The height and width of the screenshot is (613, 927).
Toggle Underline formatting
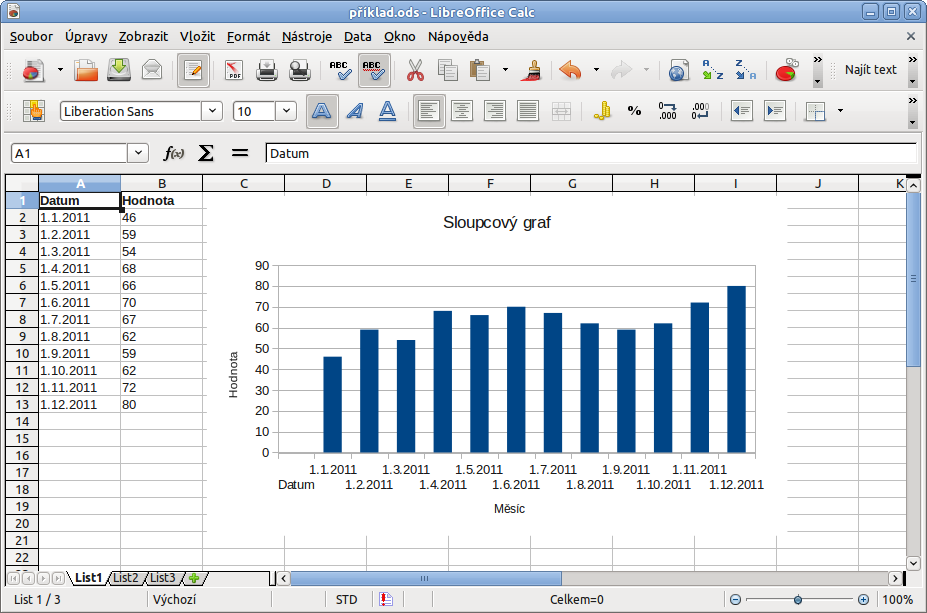tap(387, 111)
